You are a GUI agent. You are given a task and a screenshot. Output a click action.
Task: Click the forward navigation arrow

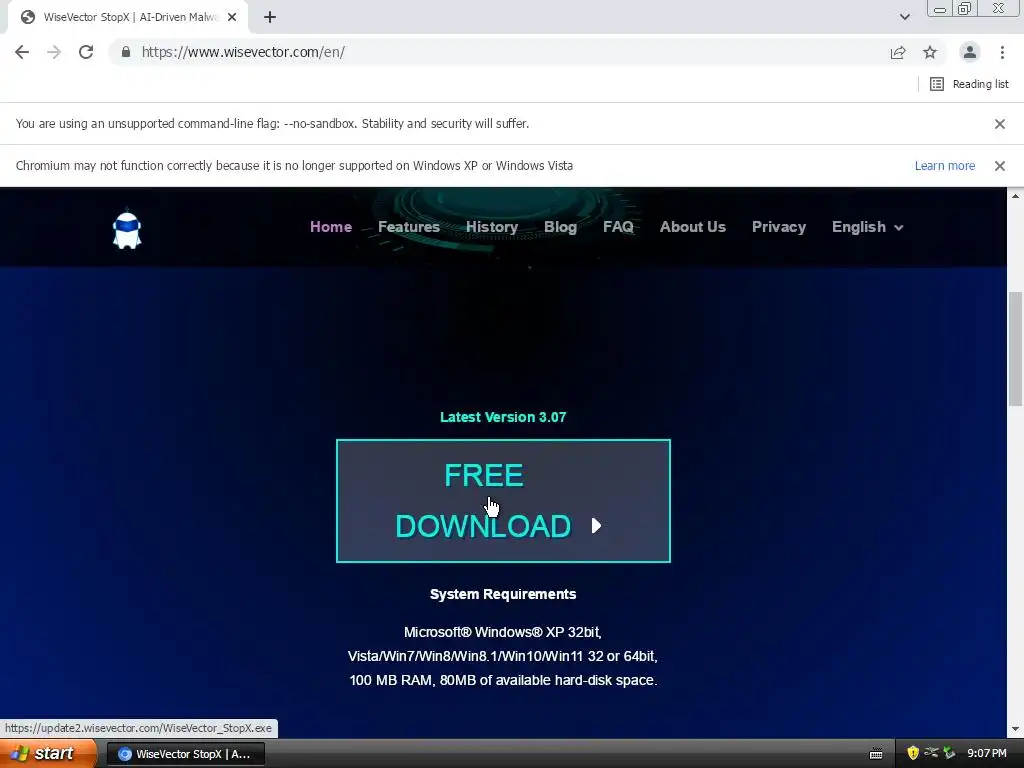point(54,52)
